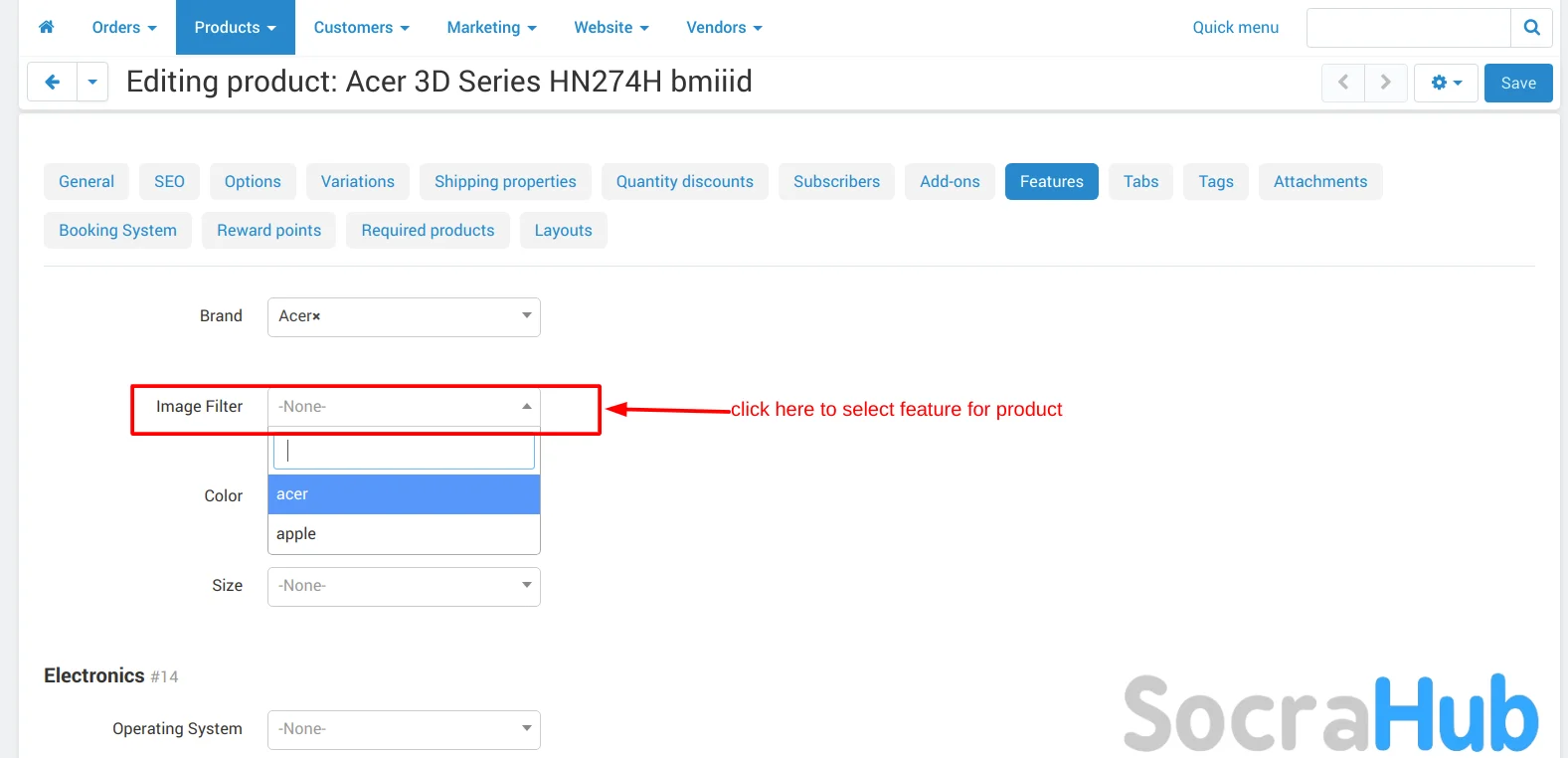Image resolution: width=1568 pixels, height=758 pixels.
Task: Expand the Brand dropdown
Action: pyautogui.click(x=526, y=316)
